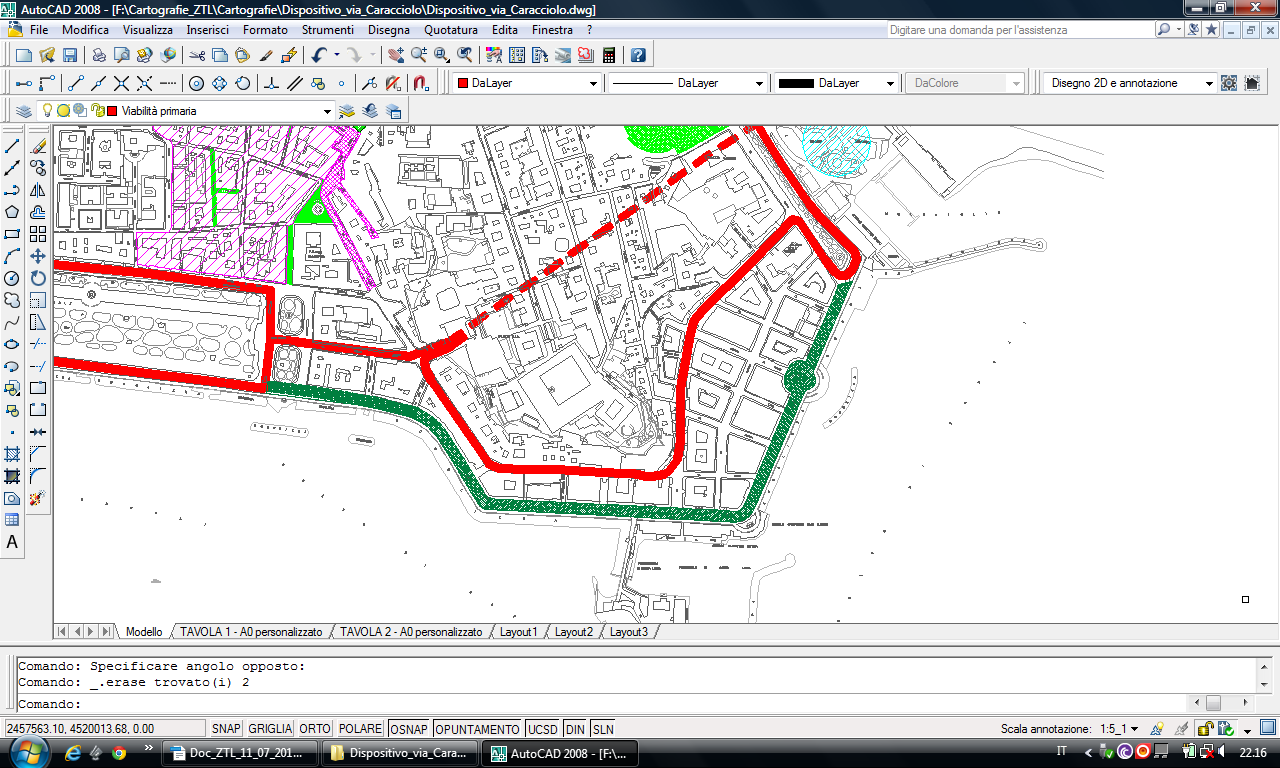Click the toolbar lock icon in status bar
This screenshot has width=1280, height=768.
coord(1206,729)
